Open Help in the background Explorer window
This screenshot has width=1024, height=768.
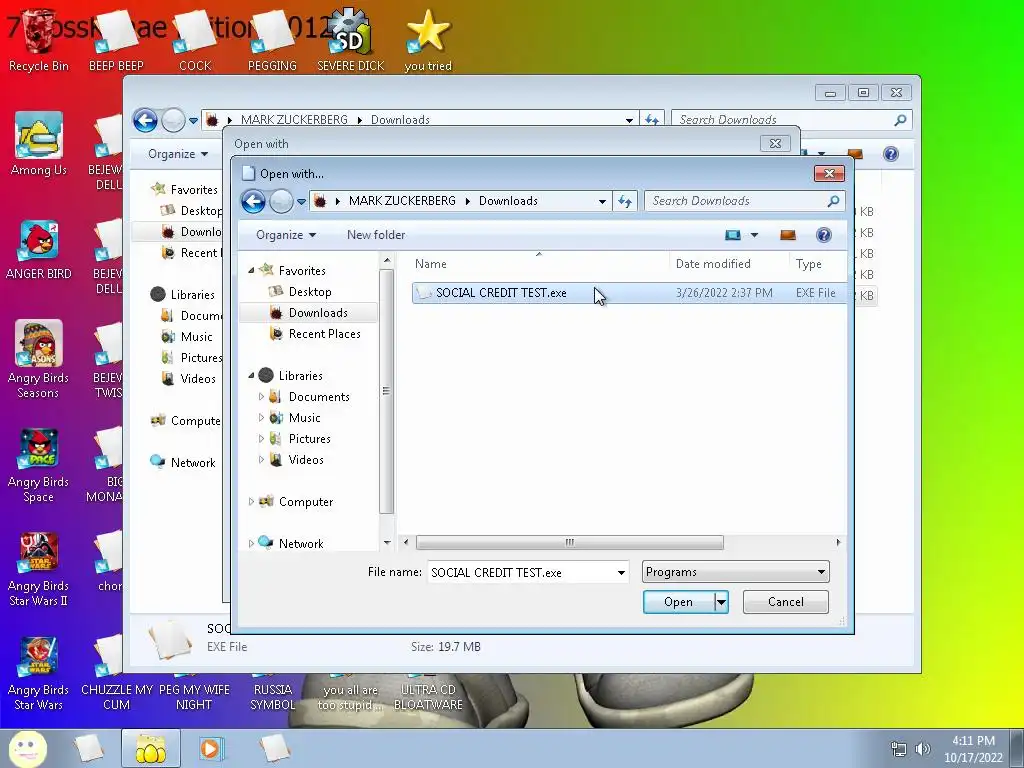(891, 154)
